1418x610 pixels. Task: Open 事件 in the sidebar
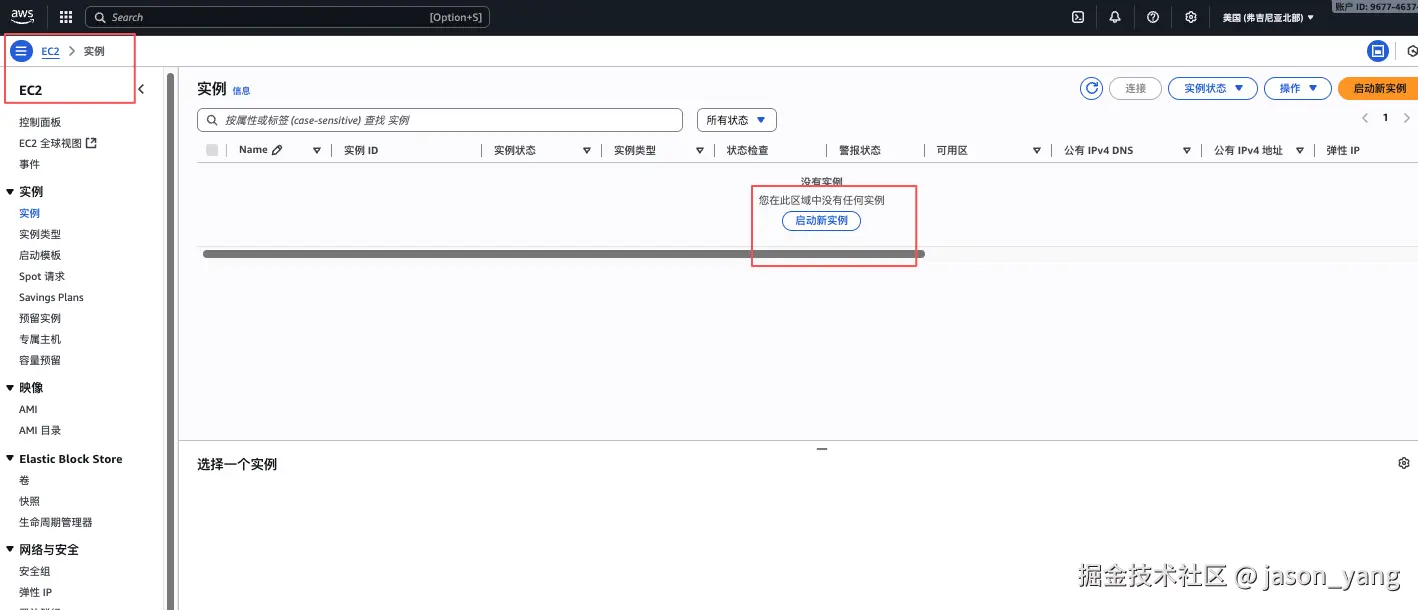click(29, 164)
